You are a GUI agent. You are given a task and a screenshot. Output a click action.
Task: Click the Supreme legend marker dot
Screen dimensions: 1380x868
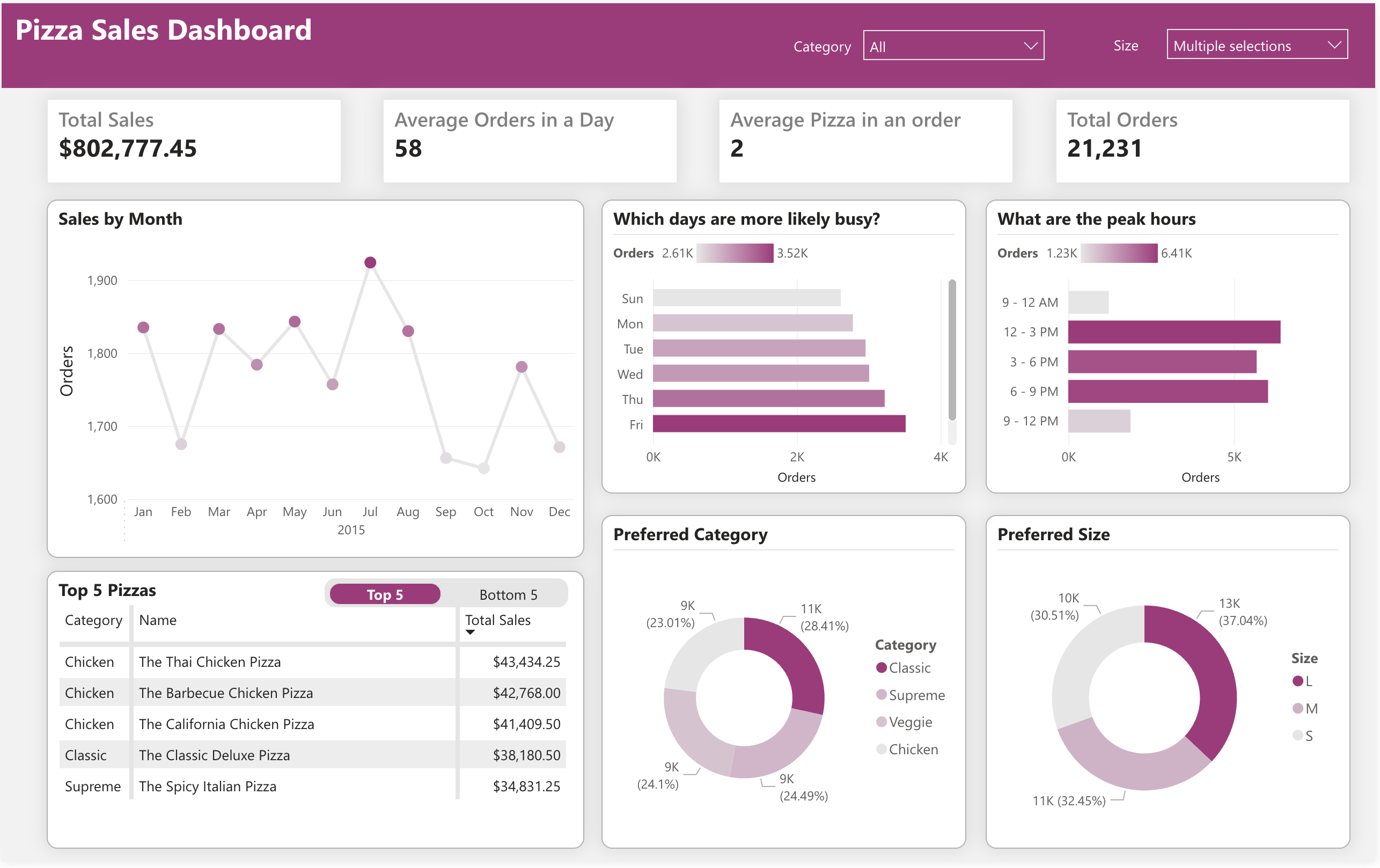click(x=882, y=694)
